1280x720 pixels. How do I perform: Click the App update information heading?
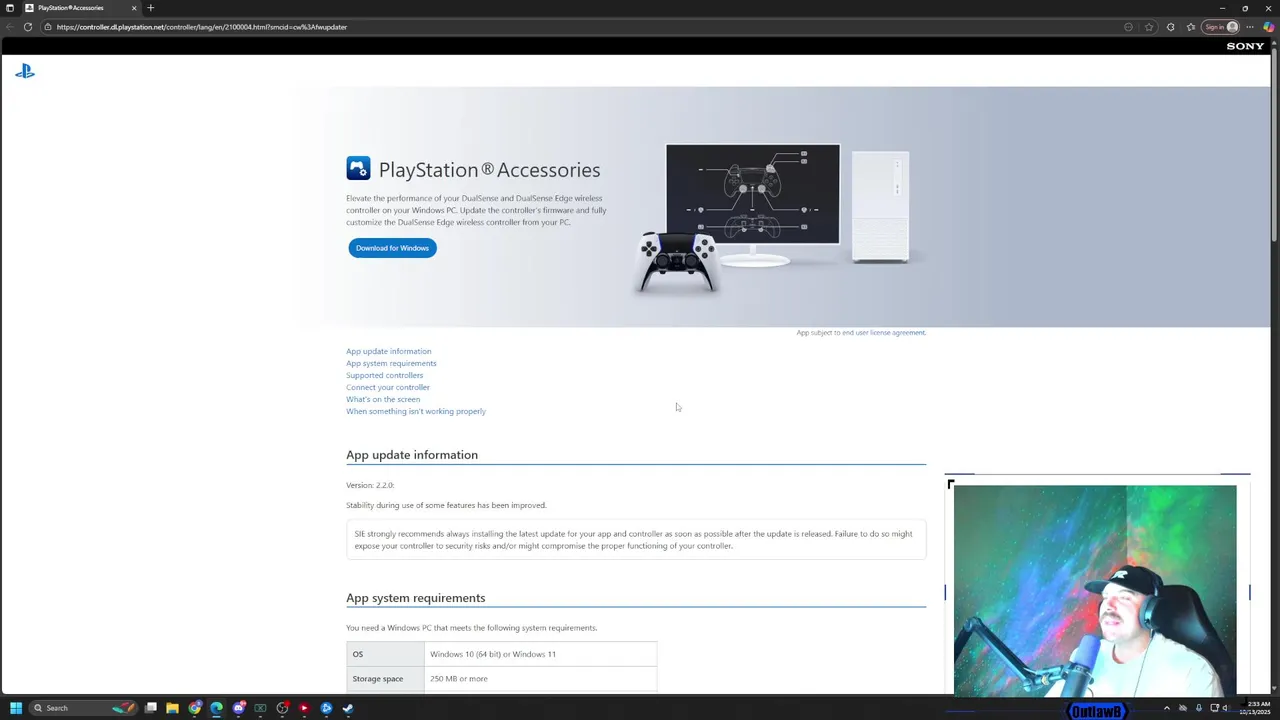point(412,455)
